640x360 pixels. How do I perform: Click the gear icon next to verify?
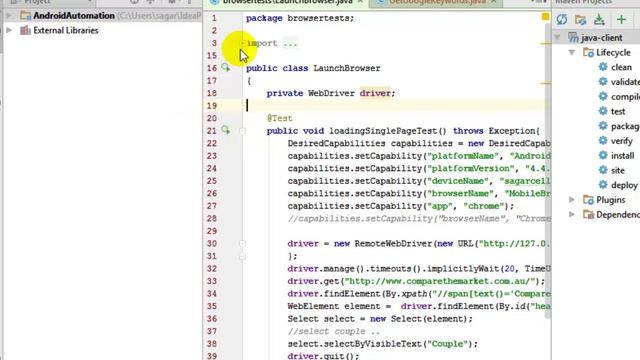pos(603,140)
